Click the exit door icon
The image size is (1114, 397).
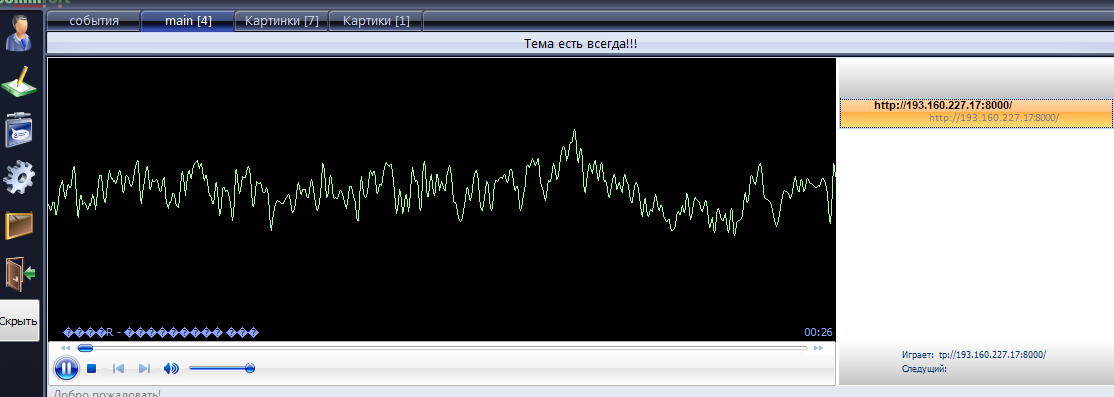pyautogui.click(x=19, y=274)
